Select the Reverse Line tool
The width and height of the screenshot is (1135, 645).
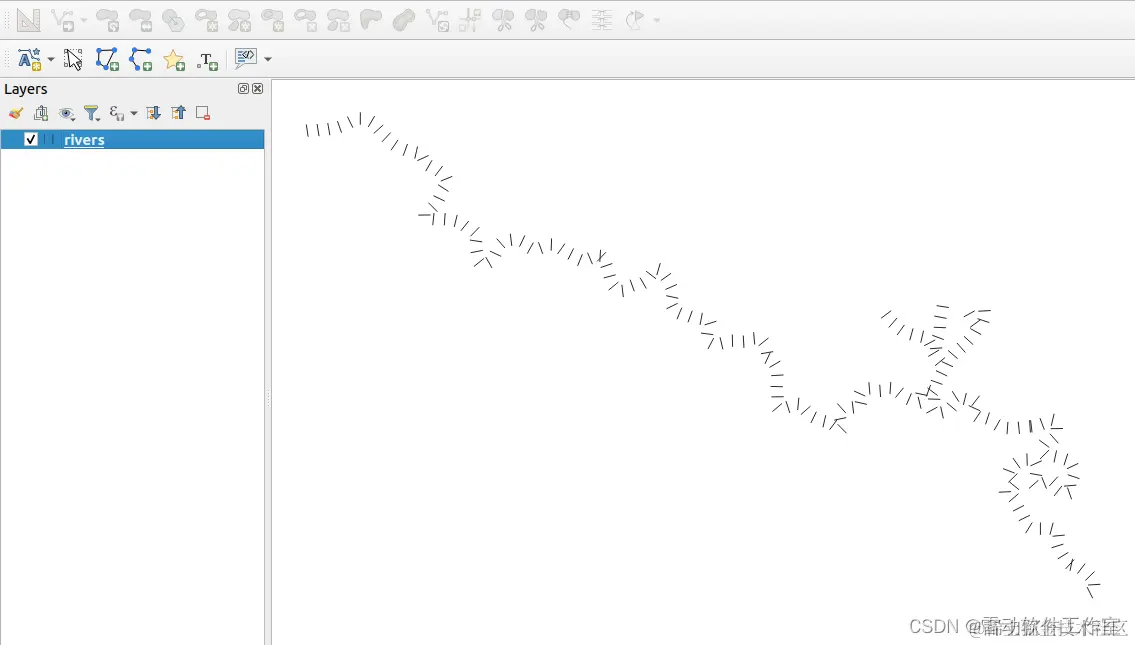[437, 20]
